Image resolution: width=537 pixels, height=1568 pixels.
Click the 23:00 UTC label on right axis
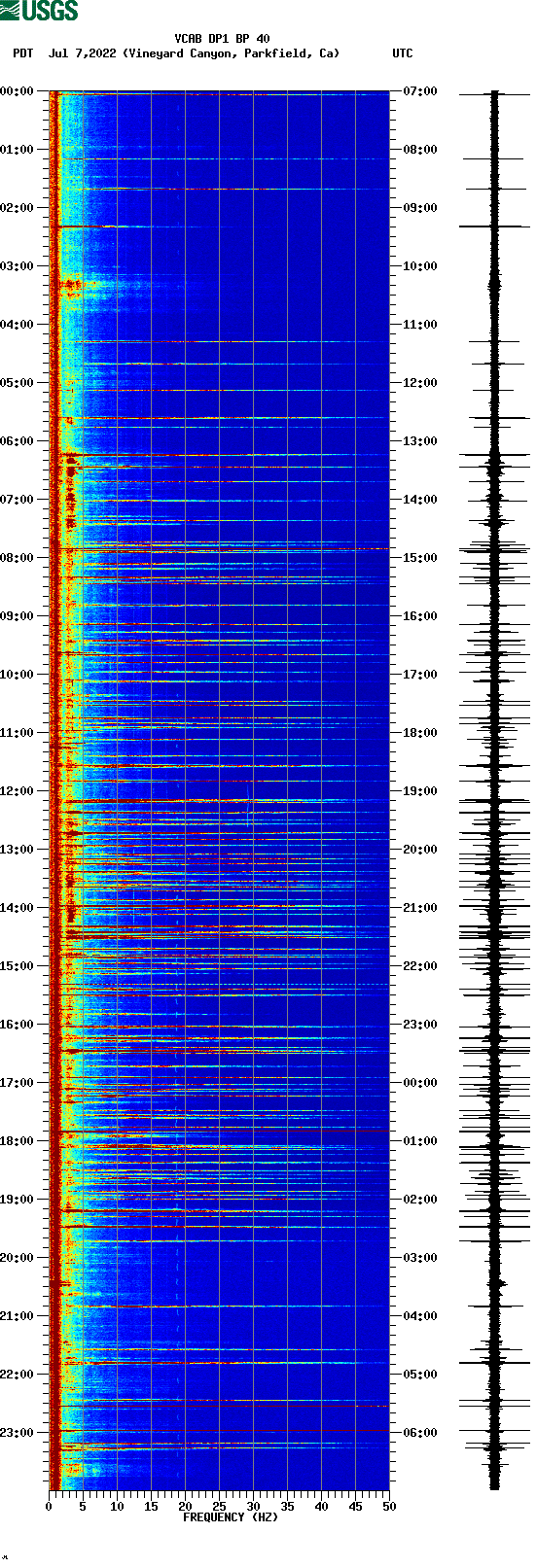tap(420, 1025)
